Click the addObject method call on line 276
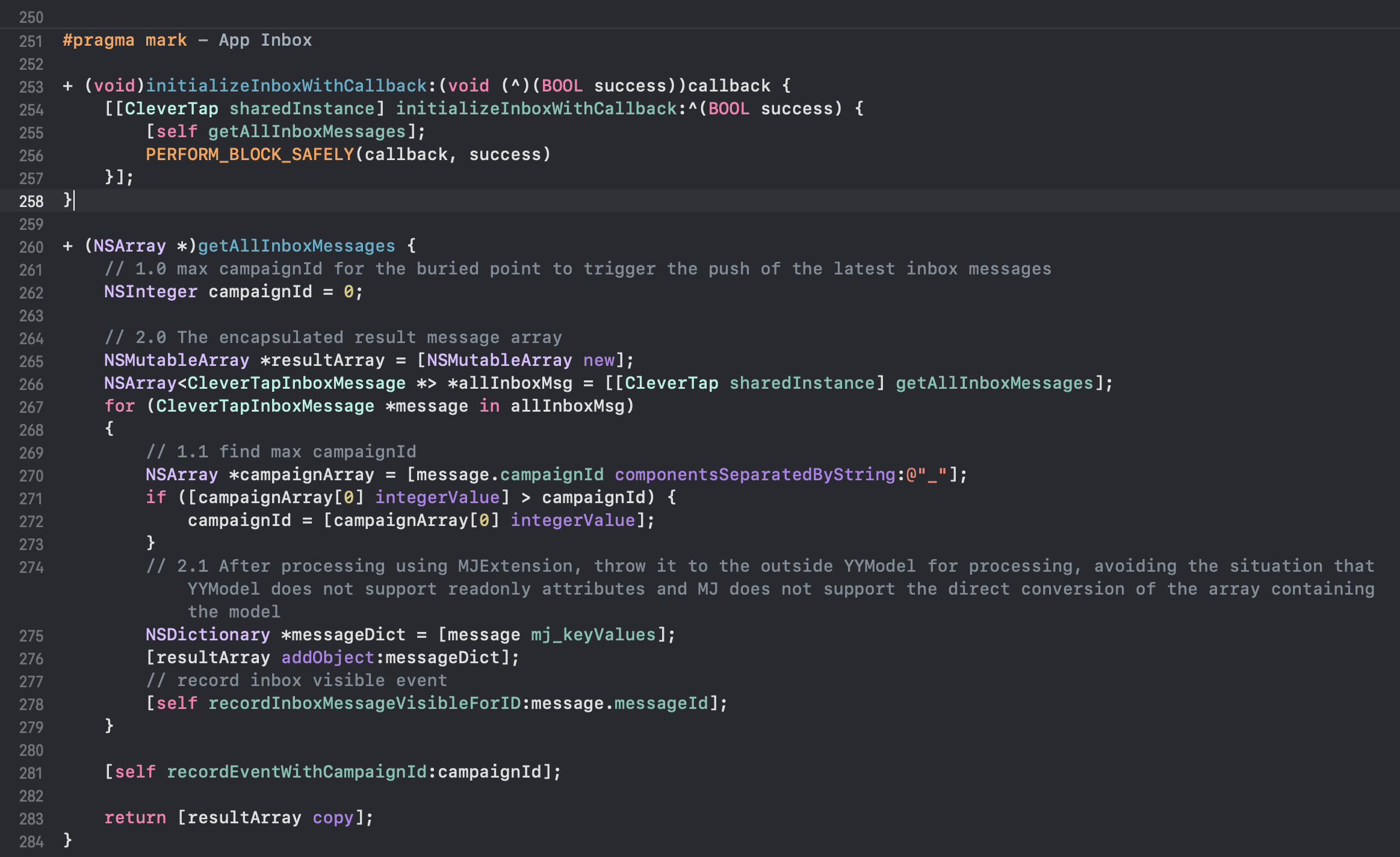Screen dimensions: 1400x857 point(327,658)
